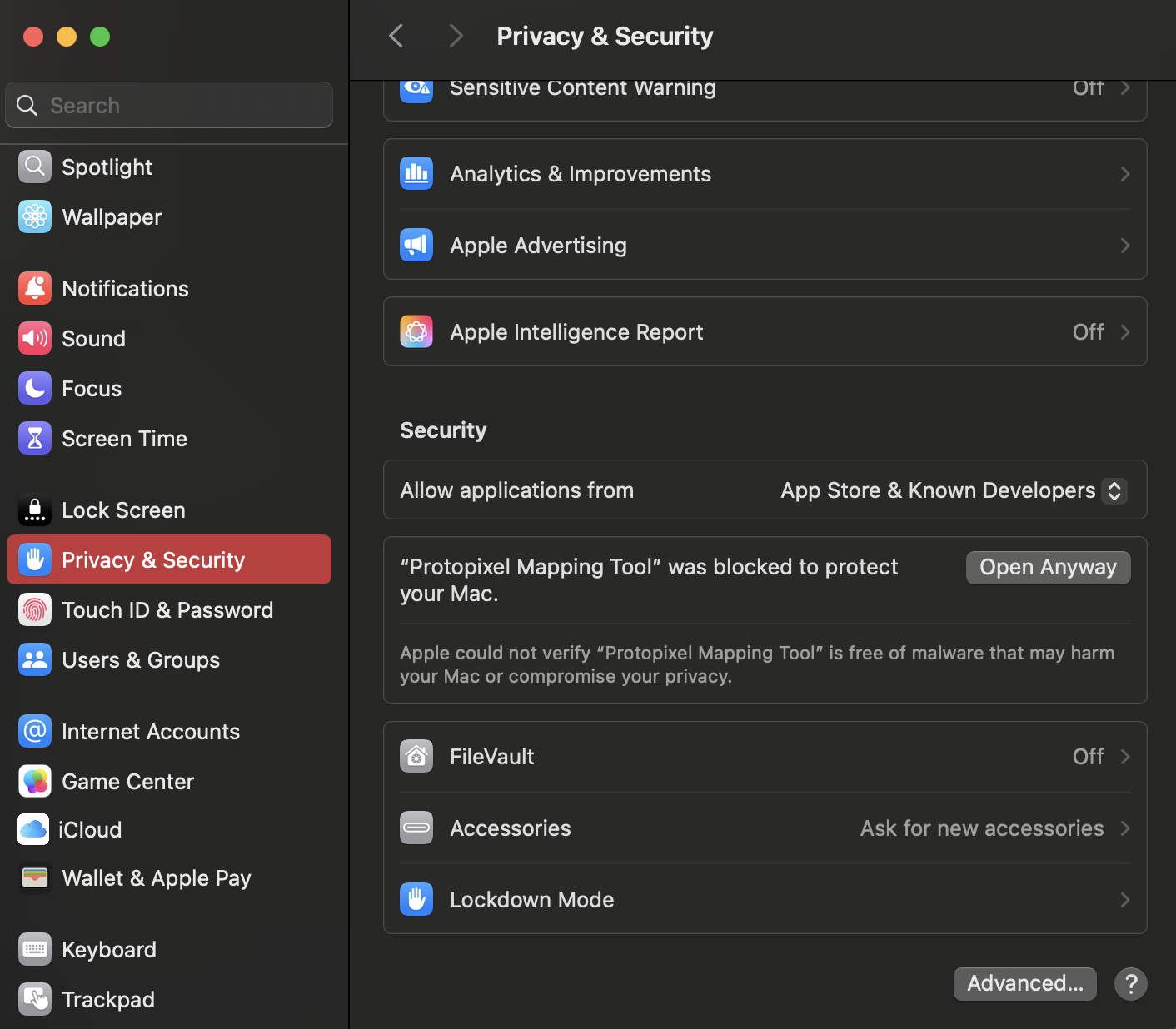The image size is (1176, 1029).
Task: Click the FileVault house icon
Action: click(x=416, y=757)
